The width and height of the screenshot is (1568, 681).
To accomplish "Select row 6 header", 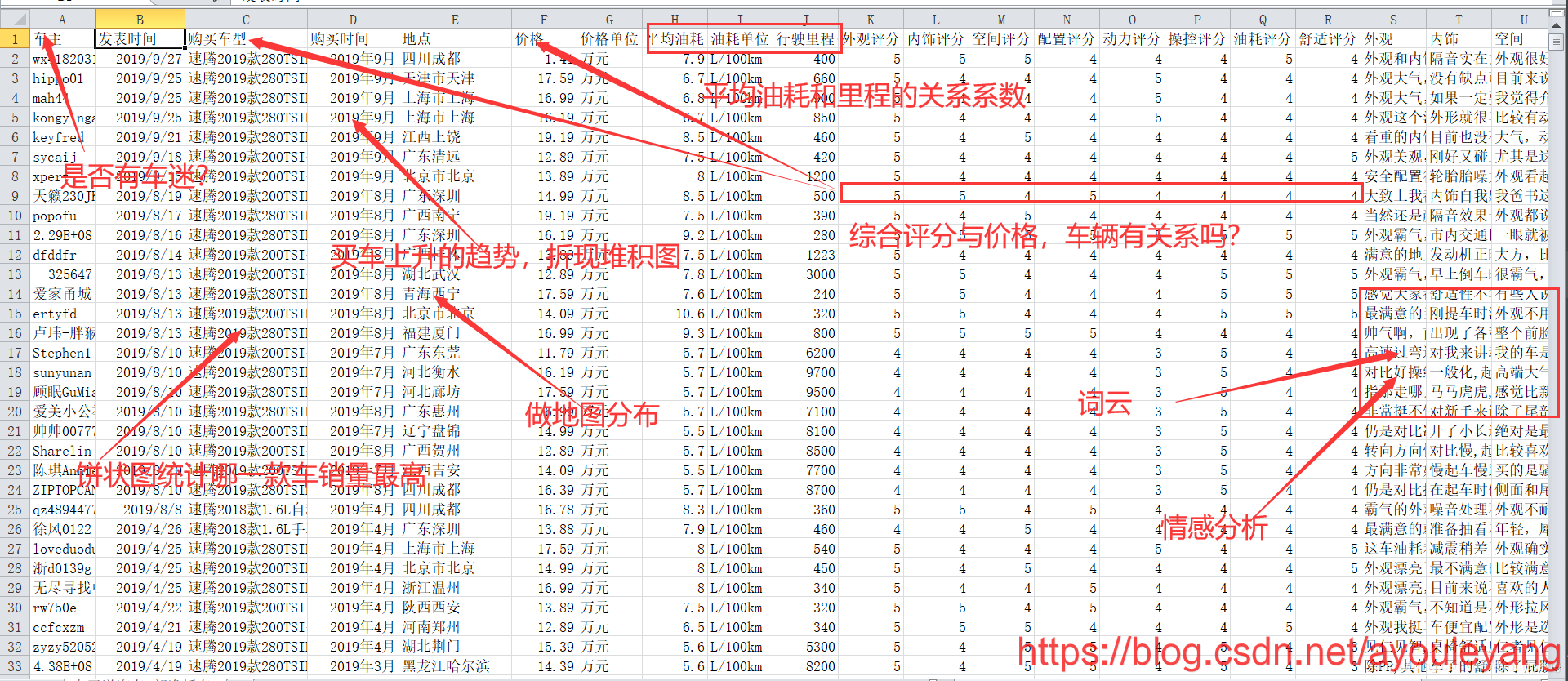I will (x=15, y=137).
